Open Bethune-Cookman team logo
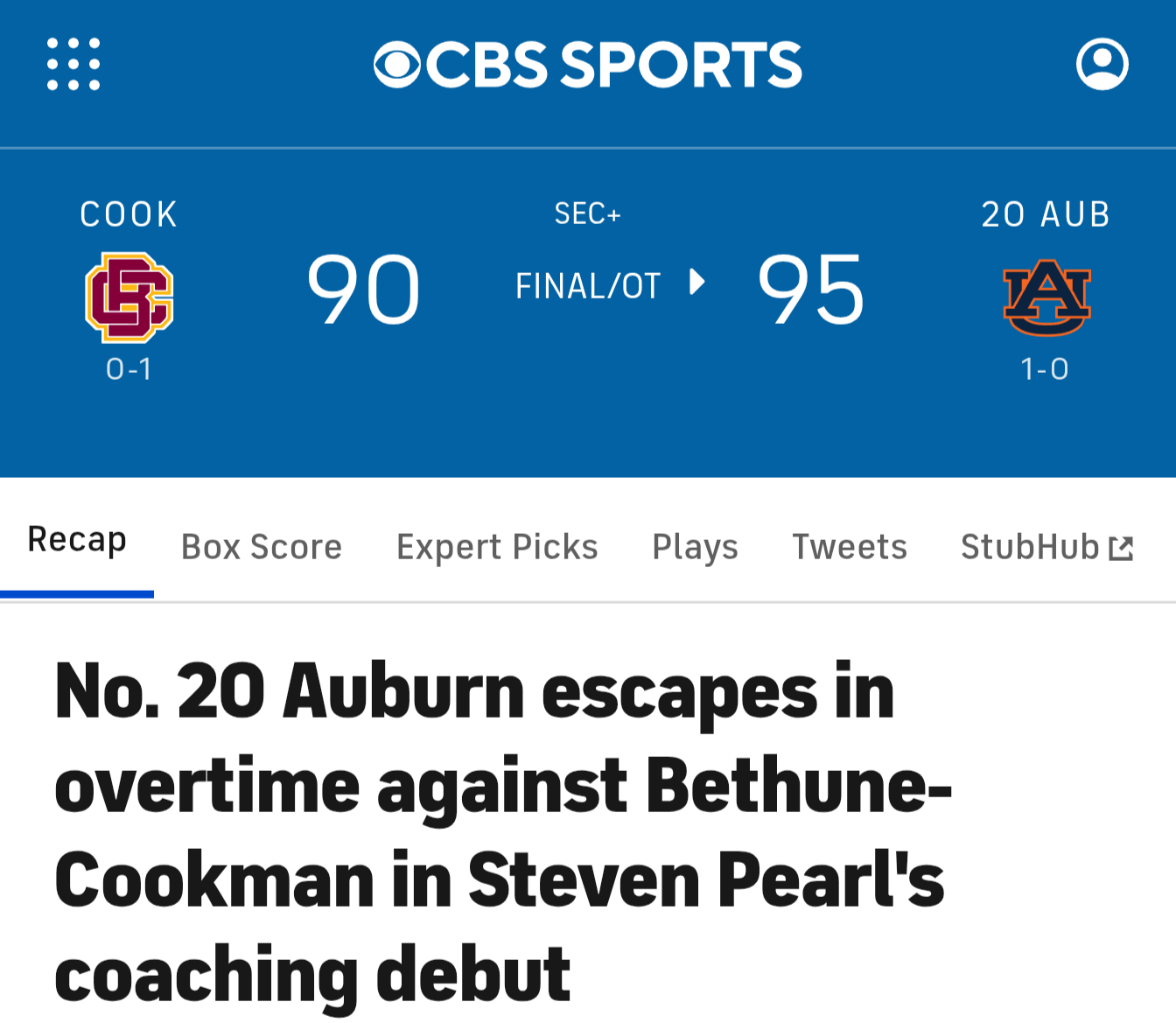This screenshot has height=1023, width=1176. [129, 297]
